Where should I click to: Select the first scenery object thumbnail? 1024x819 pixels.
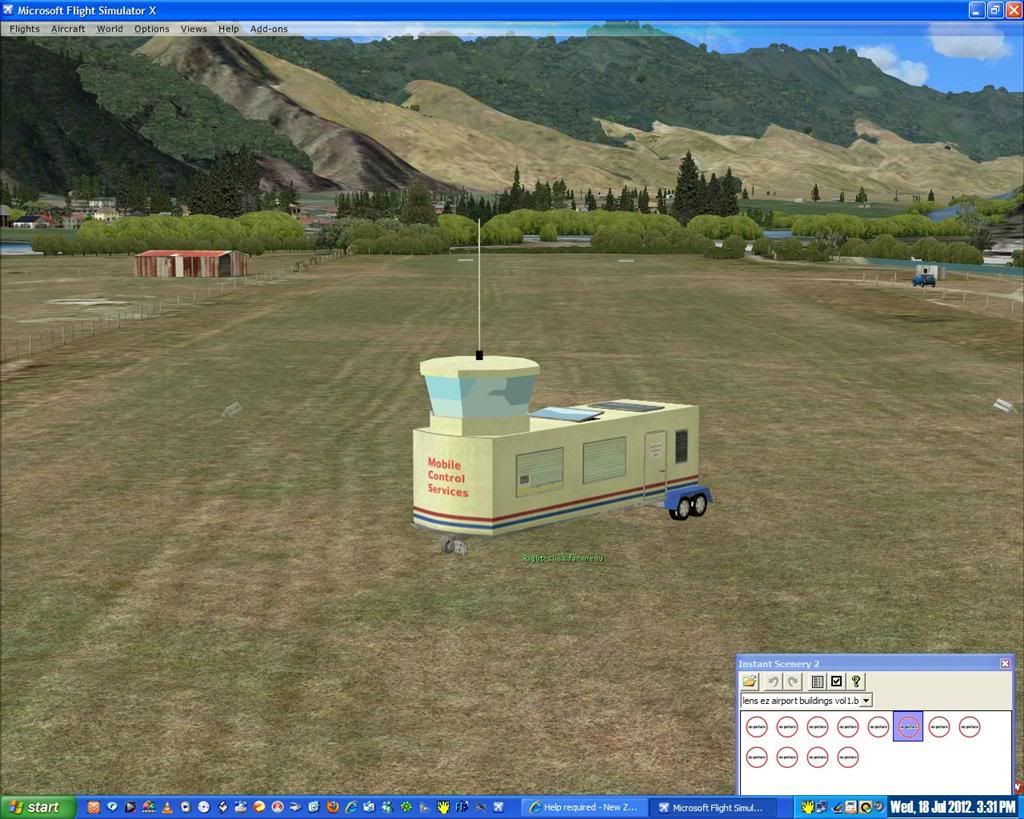(x=757, y=727)
